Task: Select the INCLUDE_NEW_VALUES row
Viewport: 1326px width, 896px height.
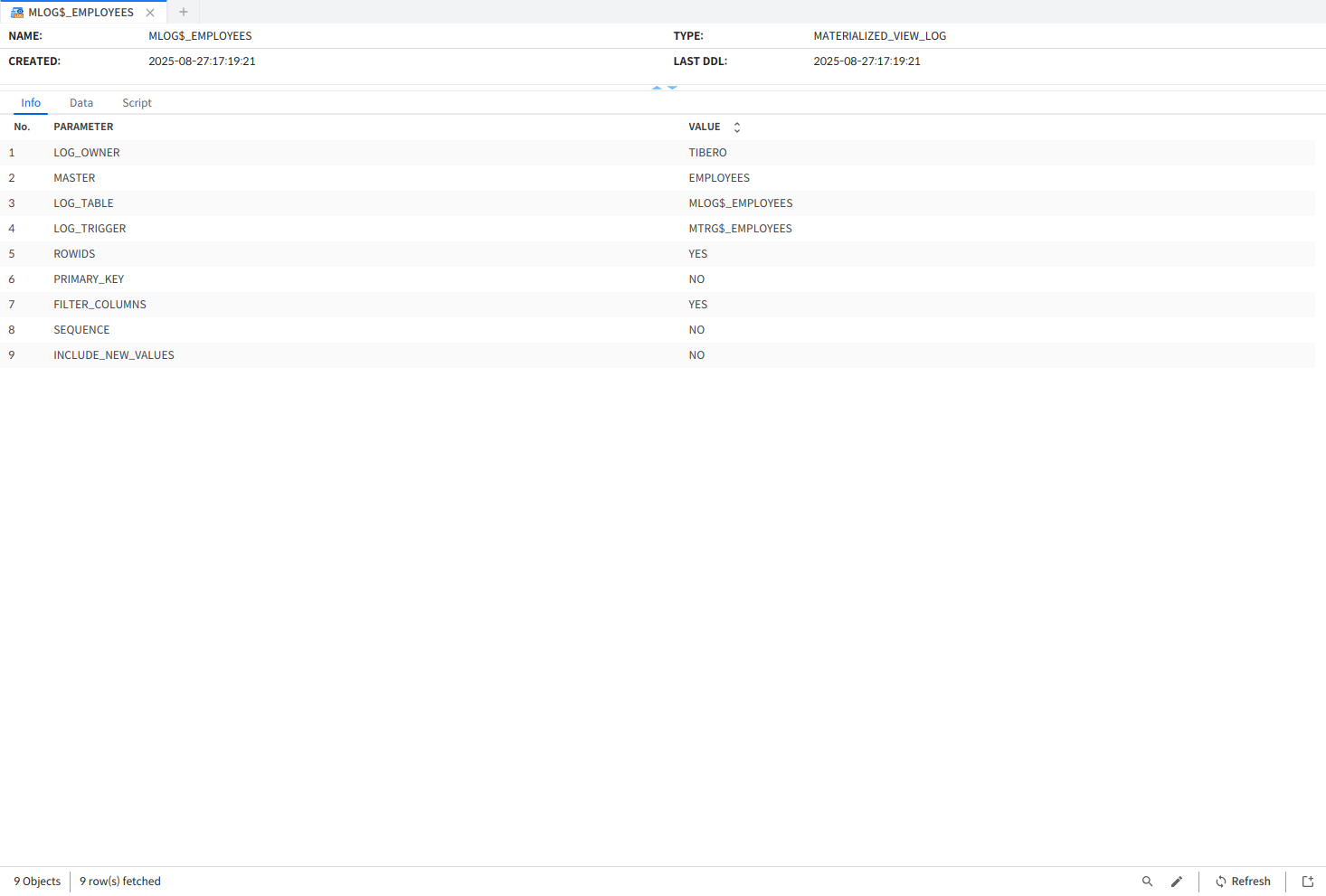Action: point(114,355)
